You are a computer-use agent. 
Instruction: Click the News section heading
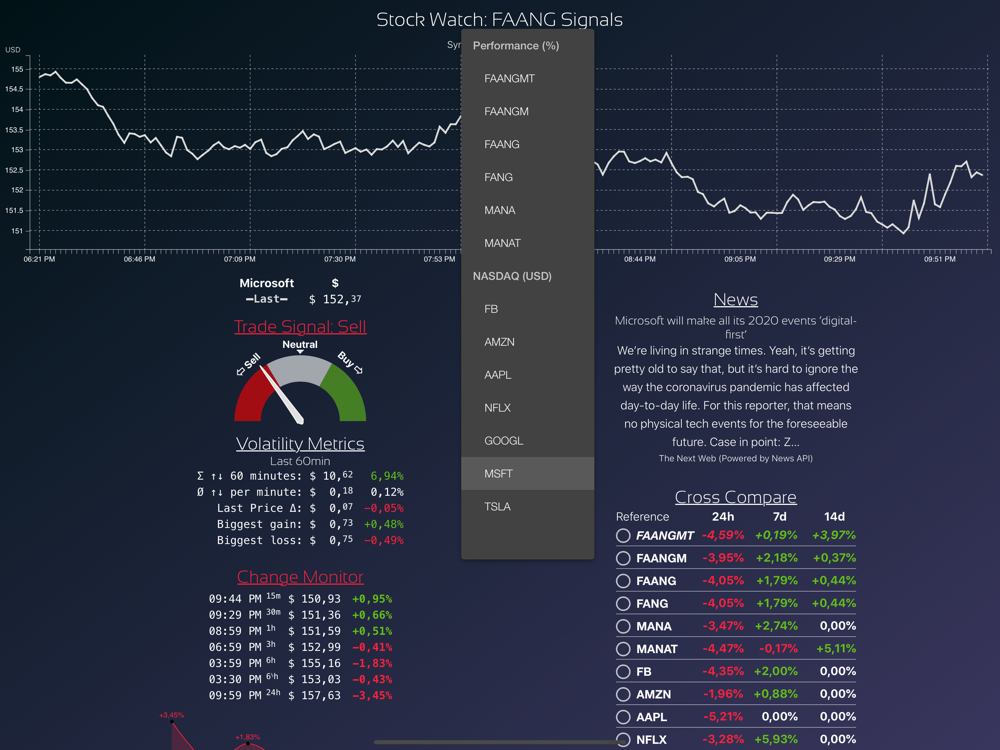point(735,300)
